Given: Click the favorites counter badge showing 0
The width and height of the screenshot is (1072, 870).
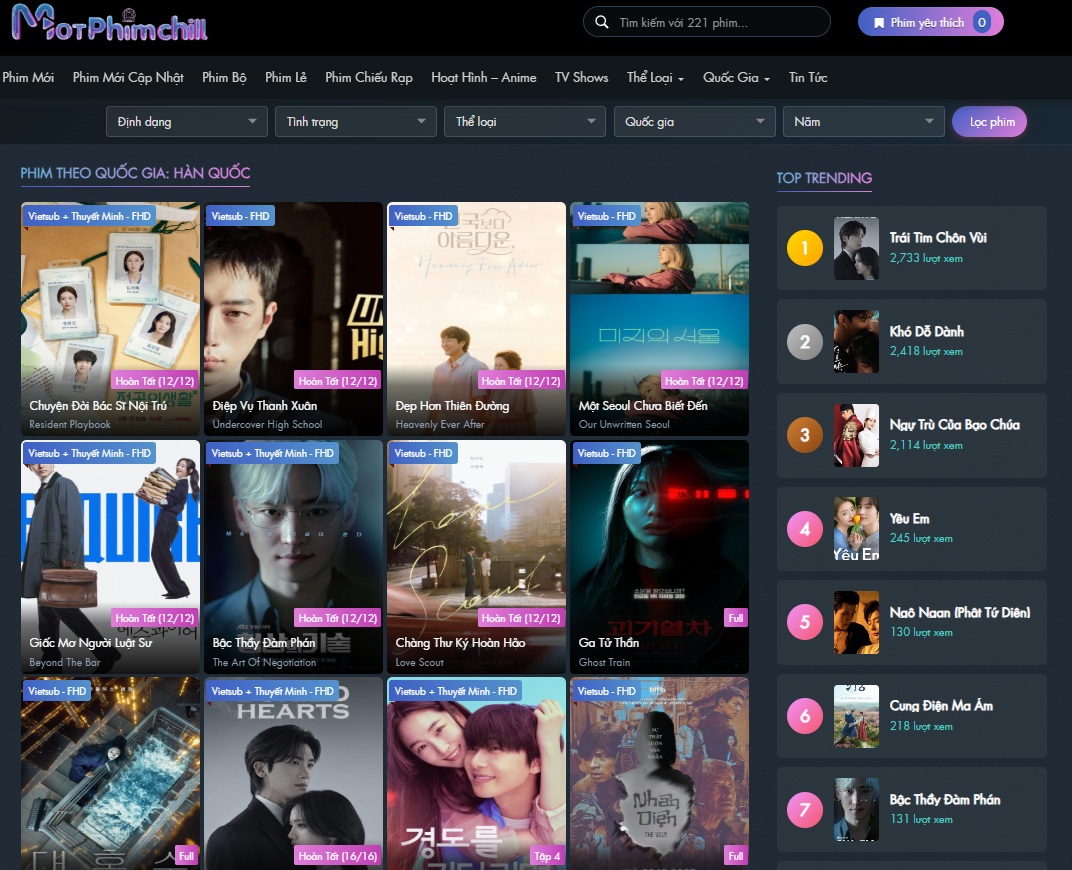Looking at the screenshot, I should tap(981, 22).
